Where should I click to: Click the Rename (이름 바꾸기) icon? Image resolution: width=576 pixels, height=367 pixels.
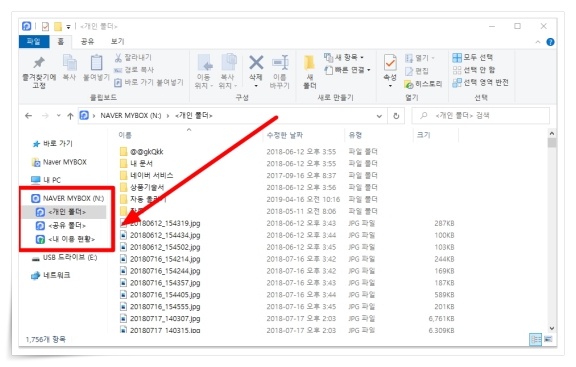click(x=280, y=62)
